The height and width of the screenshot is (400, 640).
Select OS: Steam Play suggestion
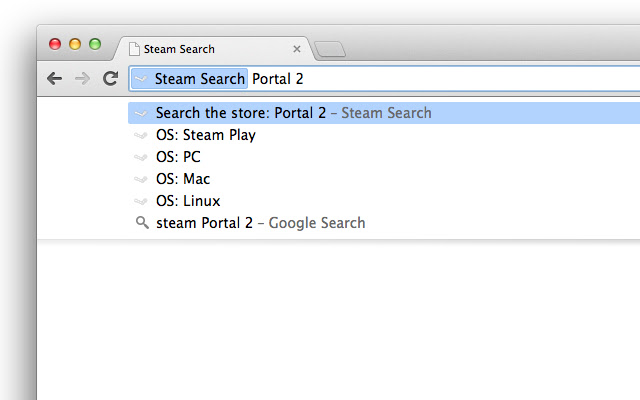tap(205, 135)
